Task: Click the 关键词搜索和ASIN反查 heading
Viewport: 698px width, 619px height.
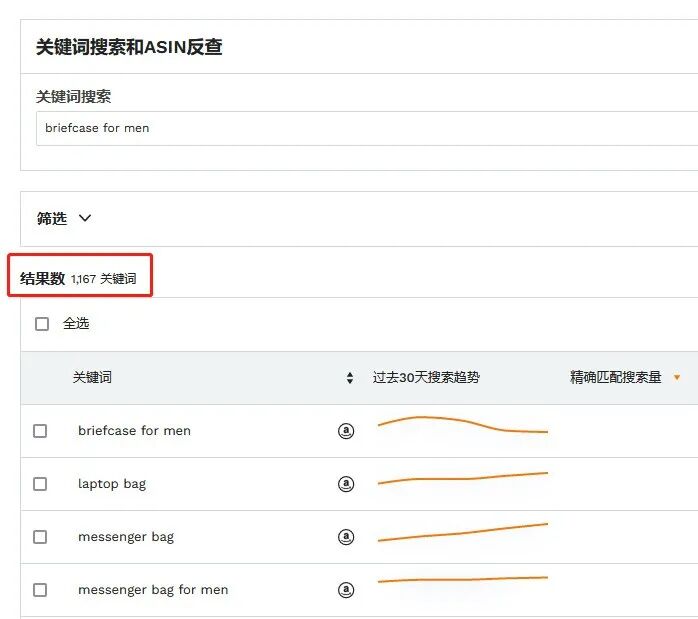Action: [x=129, y=47]
